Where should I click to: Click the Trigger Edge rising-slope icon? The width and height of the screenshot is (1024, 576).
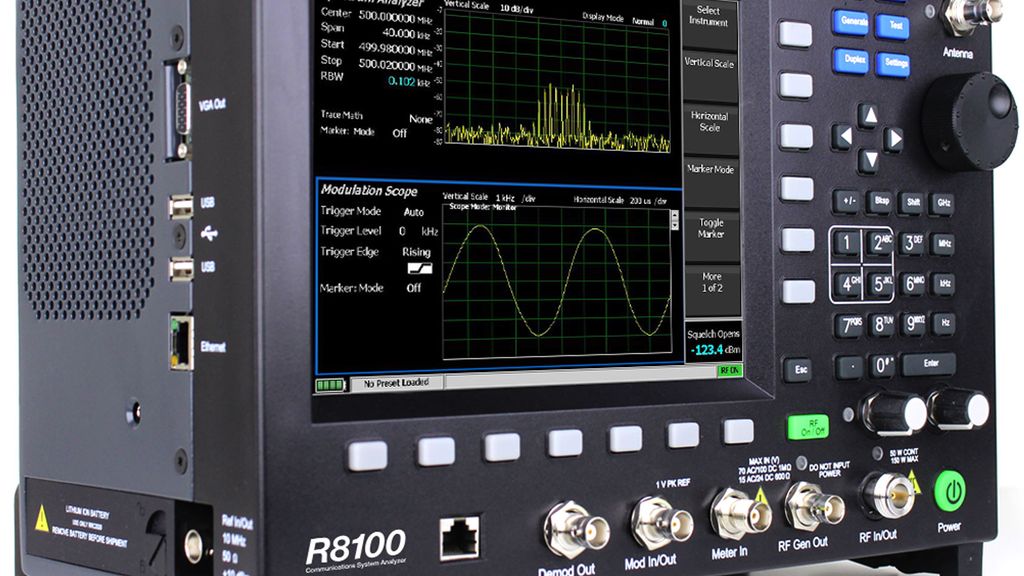click(x=420, y=268)
